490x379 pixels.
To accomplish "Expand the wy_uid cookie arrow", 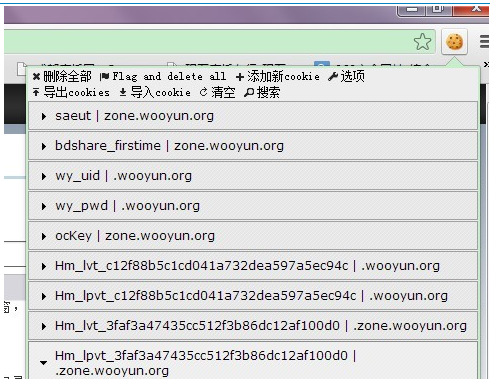I will [44, 176].
